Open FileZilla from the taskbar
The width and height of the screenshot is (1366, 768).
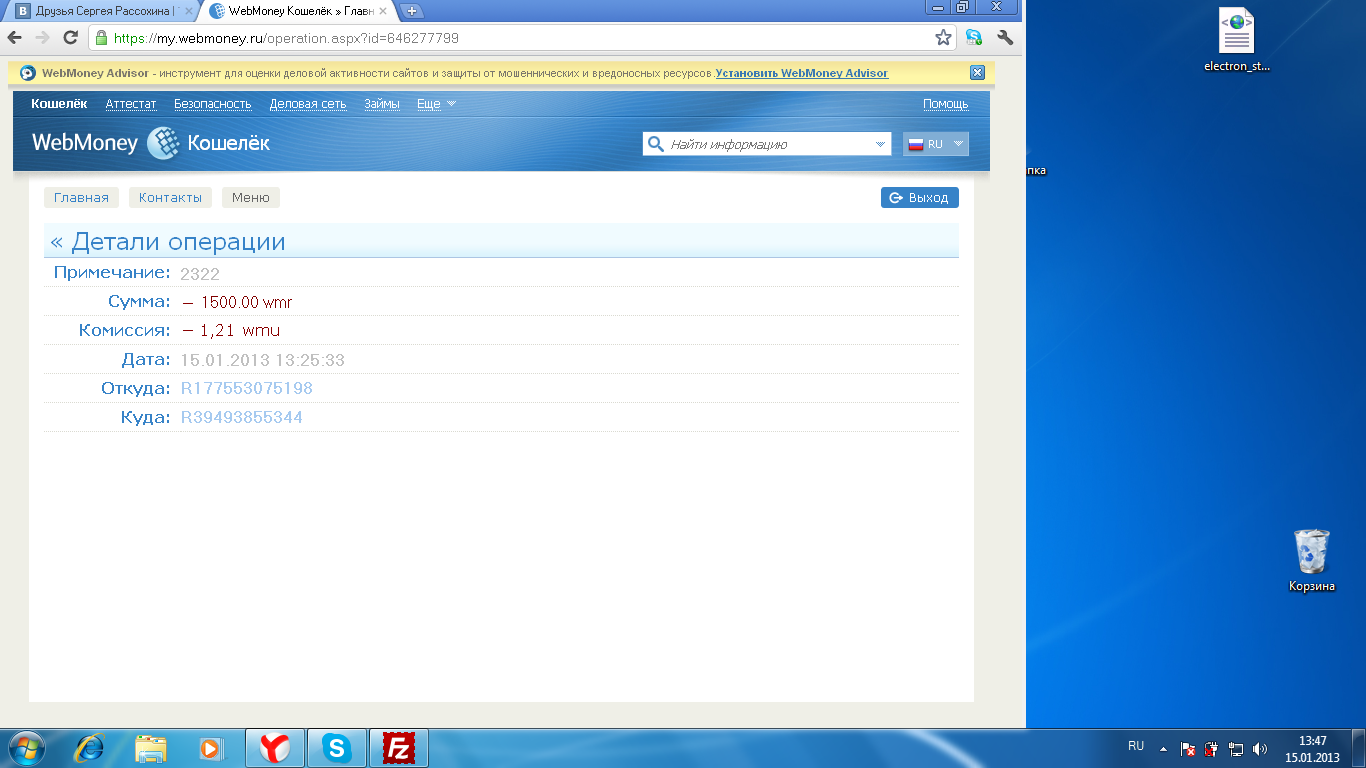(x=399, y=748)
